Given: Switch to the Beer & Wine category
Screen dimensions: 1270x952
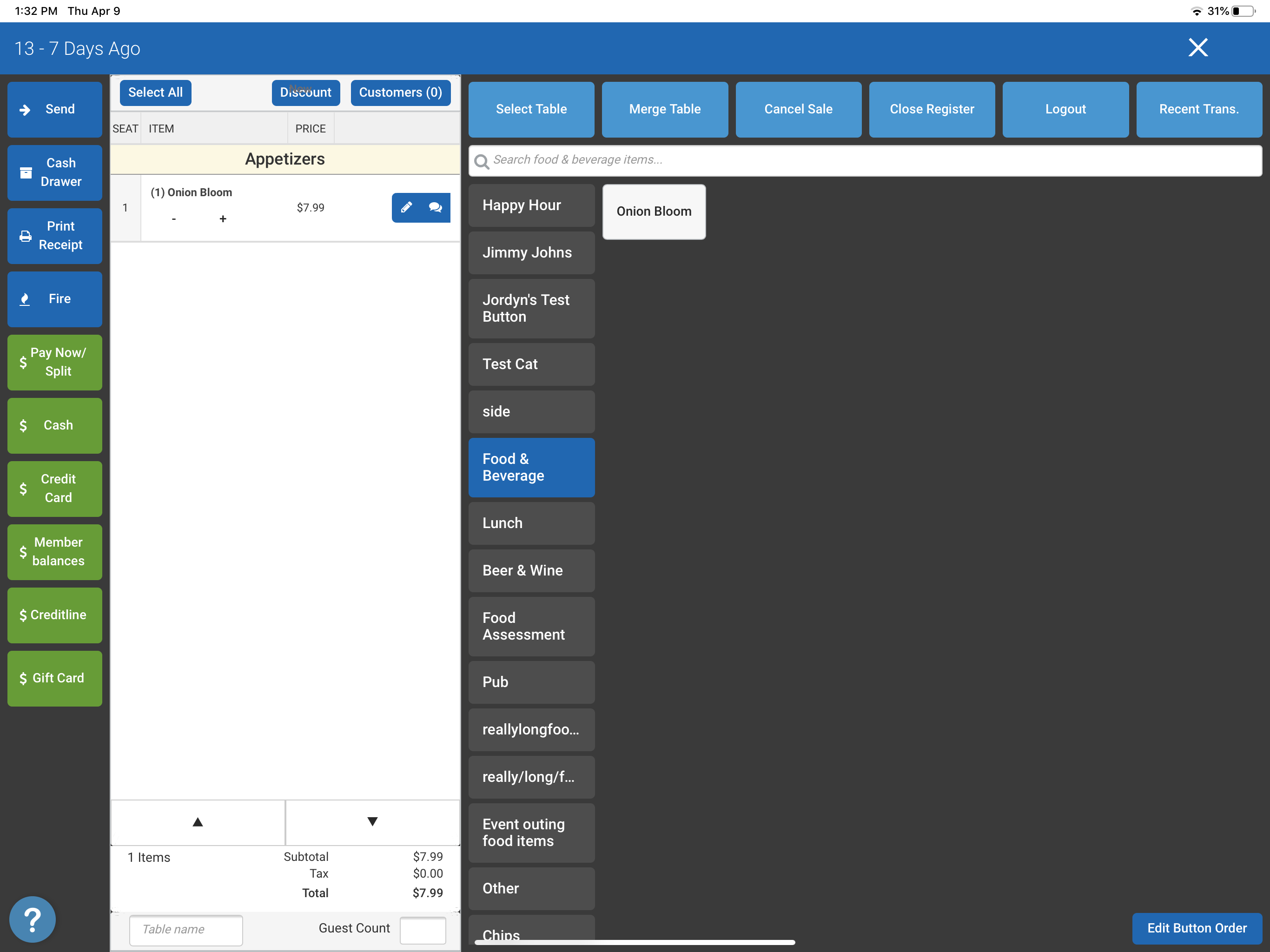Looking at the screenshot, I should [531, 570].
